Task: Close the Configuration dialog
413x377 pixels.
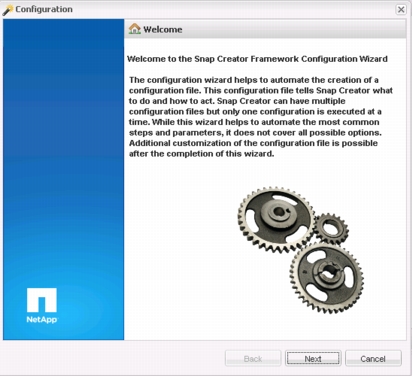Action: click(401, 9)
